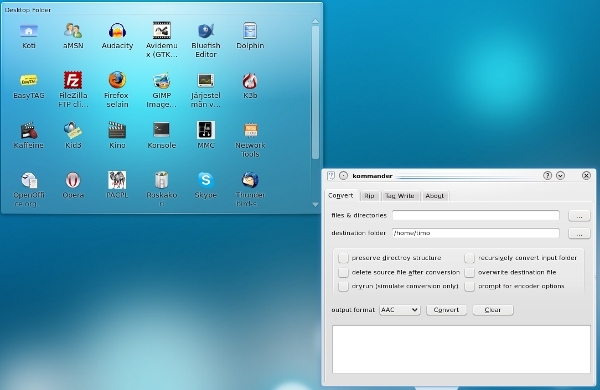This screenshot has width=600, height=390.
Task: Open the Järjestelmän valvonta system monitor icon
Action: [x=206, y=80]
